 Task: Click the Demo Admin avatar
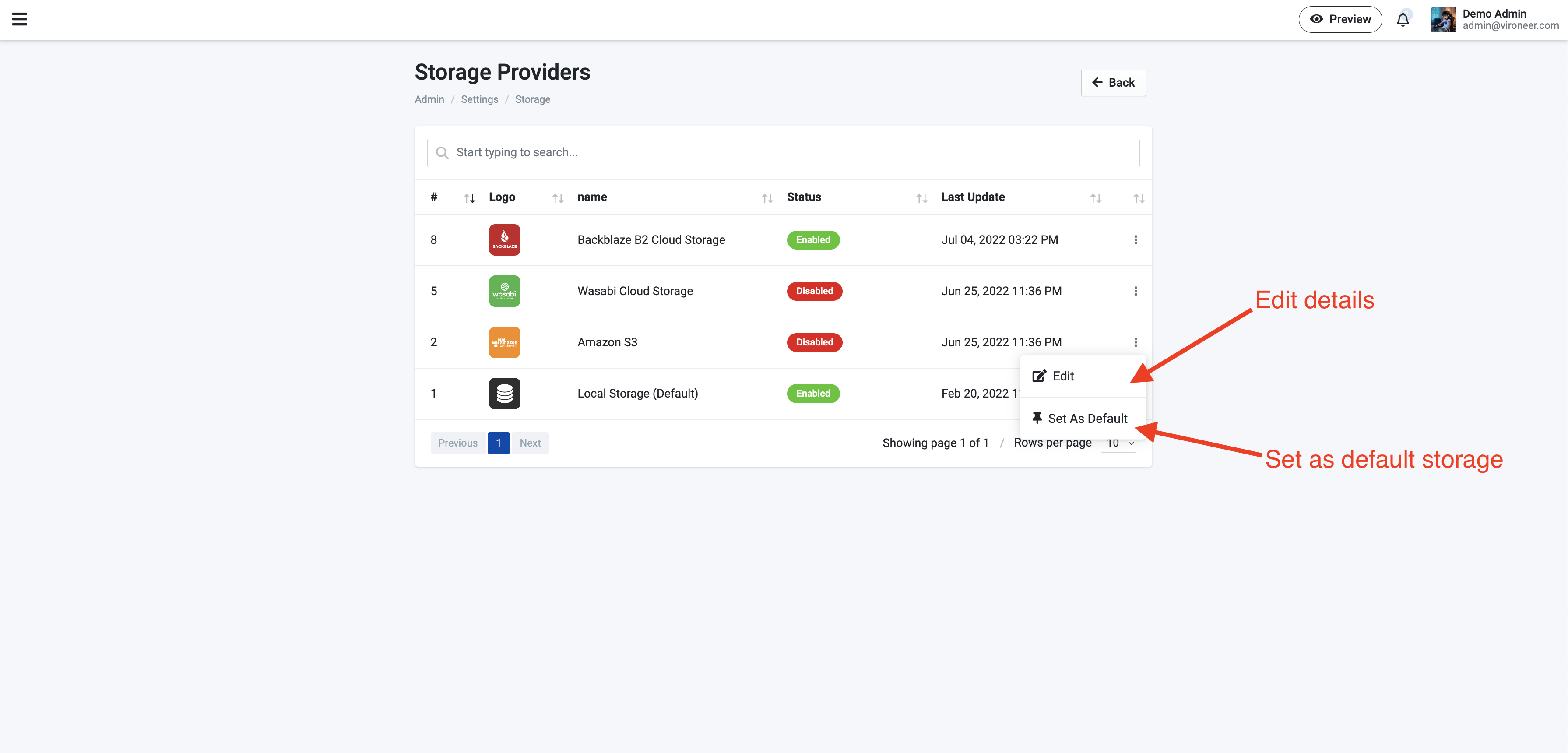[x=1443, y=19]
